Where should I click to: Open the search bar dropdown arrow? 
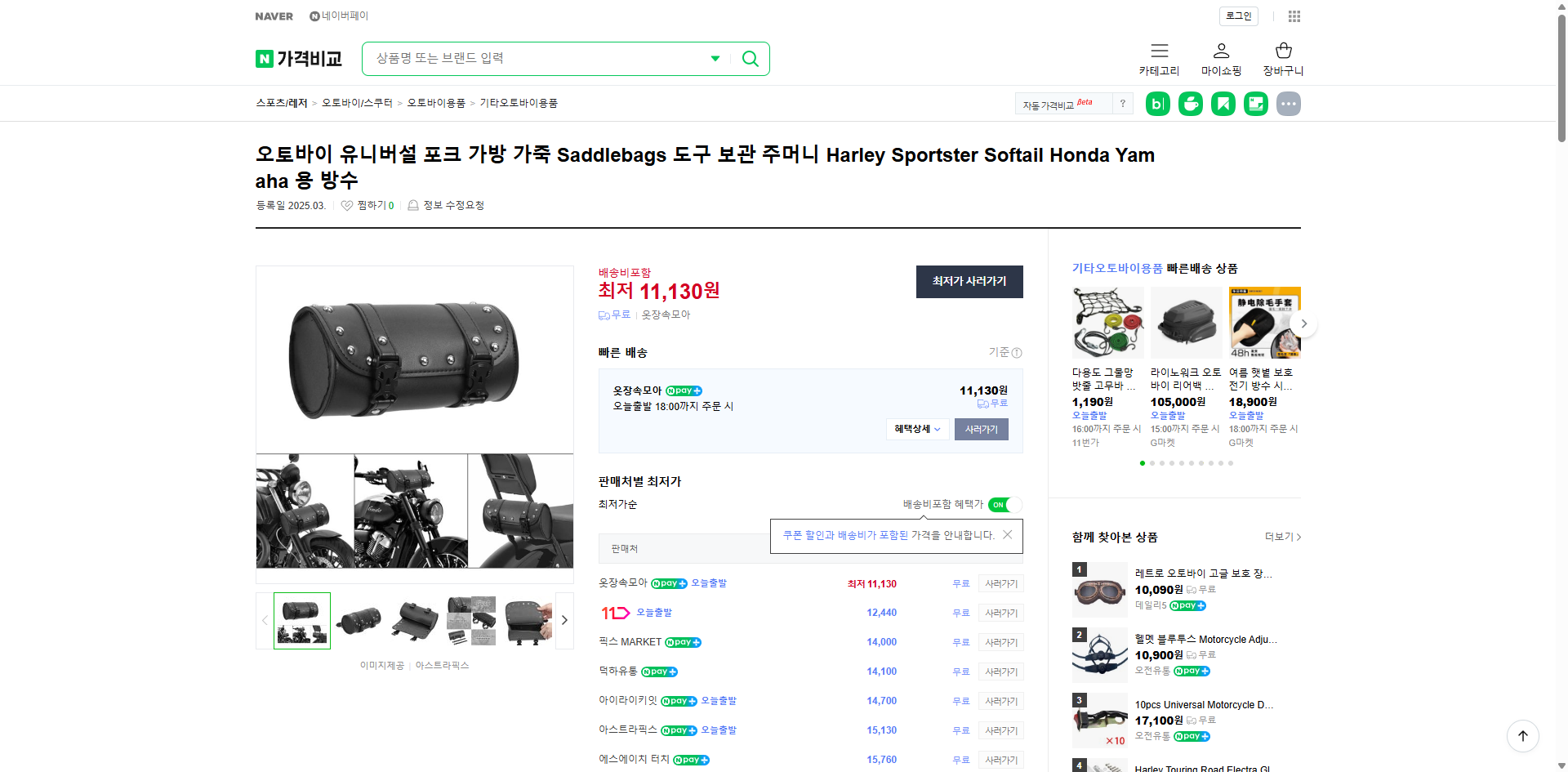pyautogui.click(x=715, y=58)
